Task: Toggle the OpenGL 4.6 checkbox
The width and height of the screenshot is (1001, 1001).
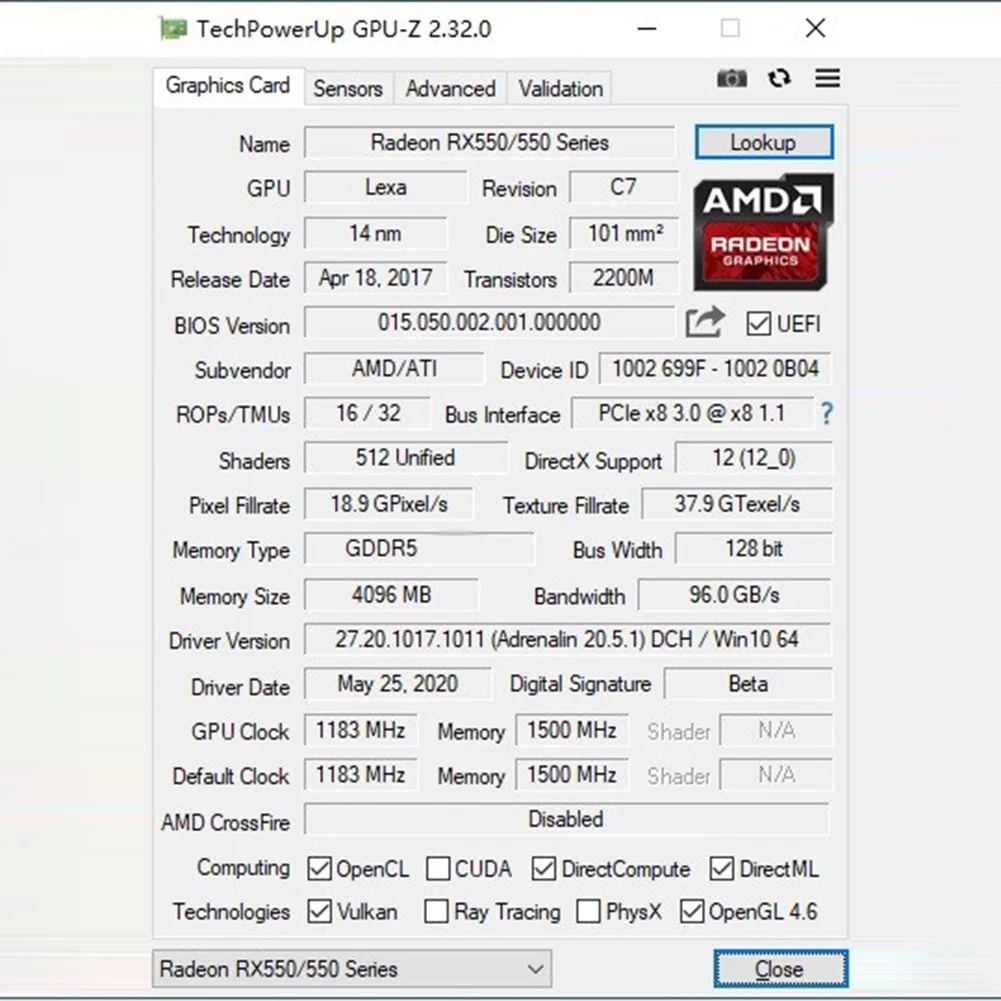Action: click(x=692, y=912)
